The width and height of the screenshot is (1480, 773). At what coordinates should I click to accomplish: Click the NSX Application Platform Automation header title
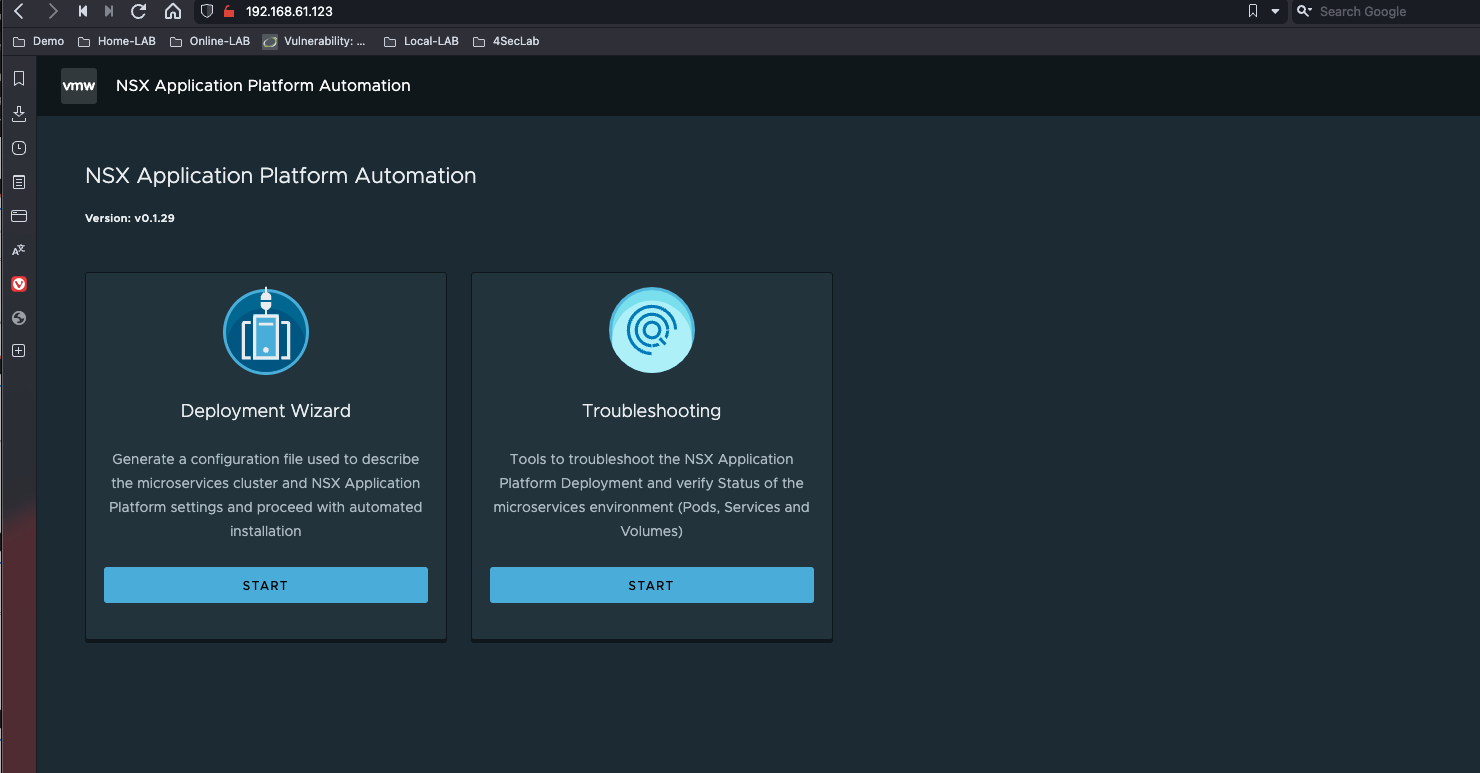coord(263,86)
